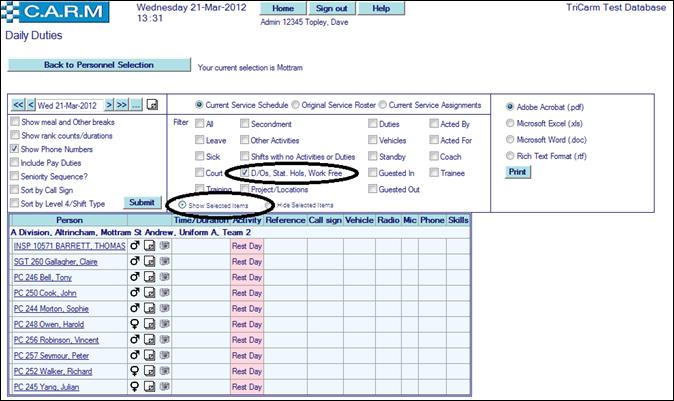This screenshot has height=401, width=674.
Task: Open duty sheet icon for PC Morton, Sophie
Action: [x=148, y=309]
